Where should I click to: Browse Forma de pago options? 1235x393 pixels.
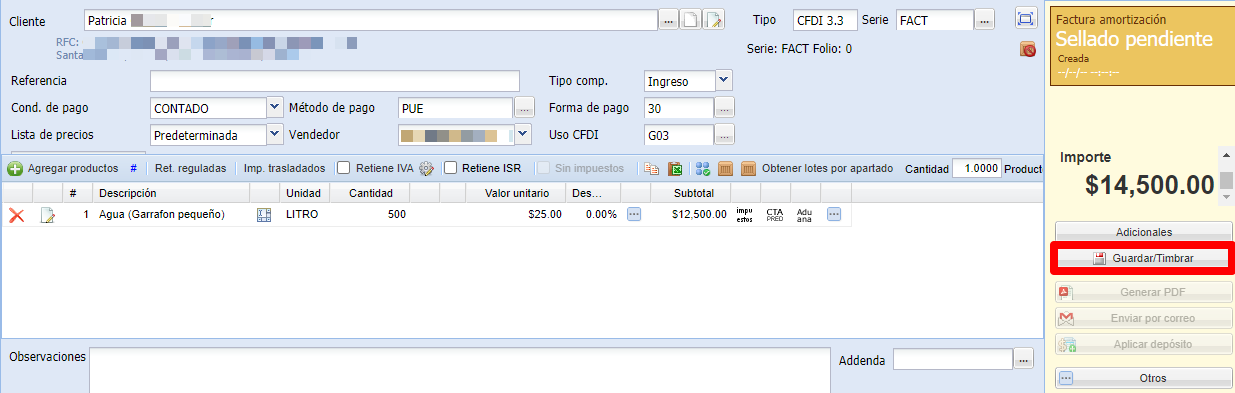pos(725,108)
